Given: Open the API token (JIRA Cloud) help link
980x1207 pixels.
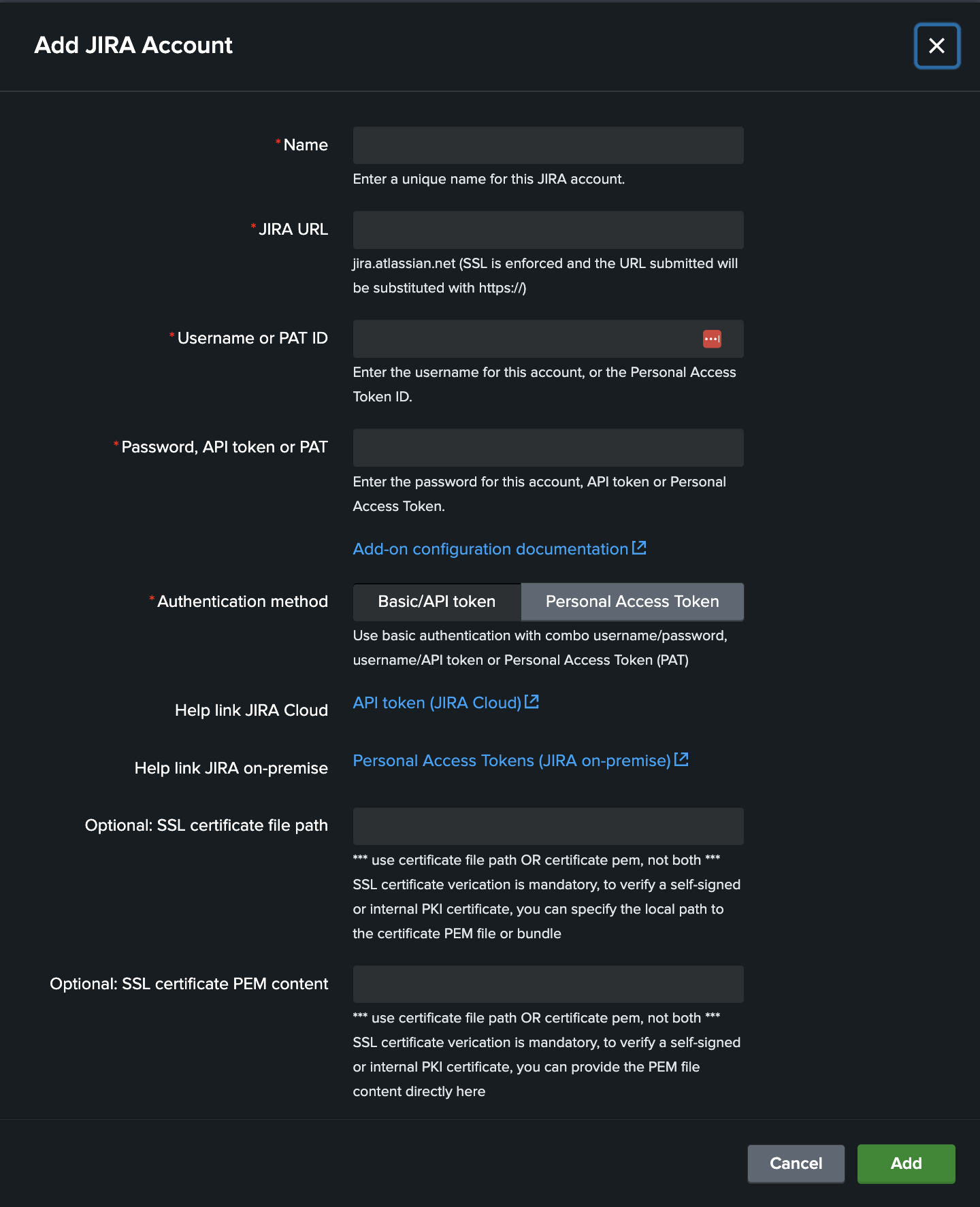Looking at the screenshot, I should point(437,703).
